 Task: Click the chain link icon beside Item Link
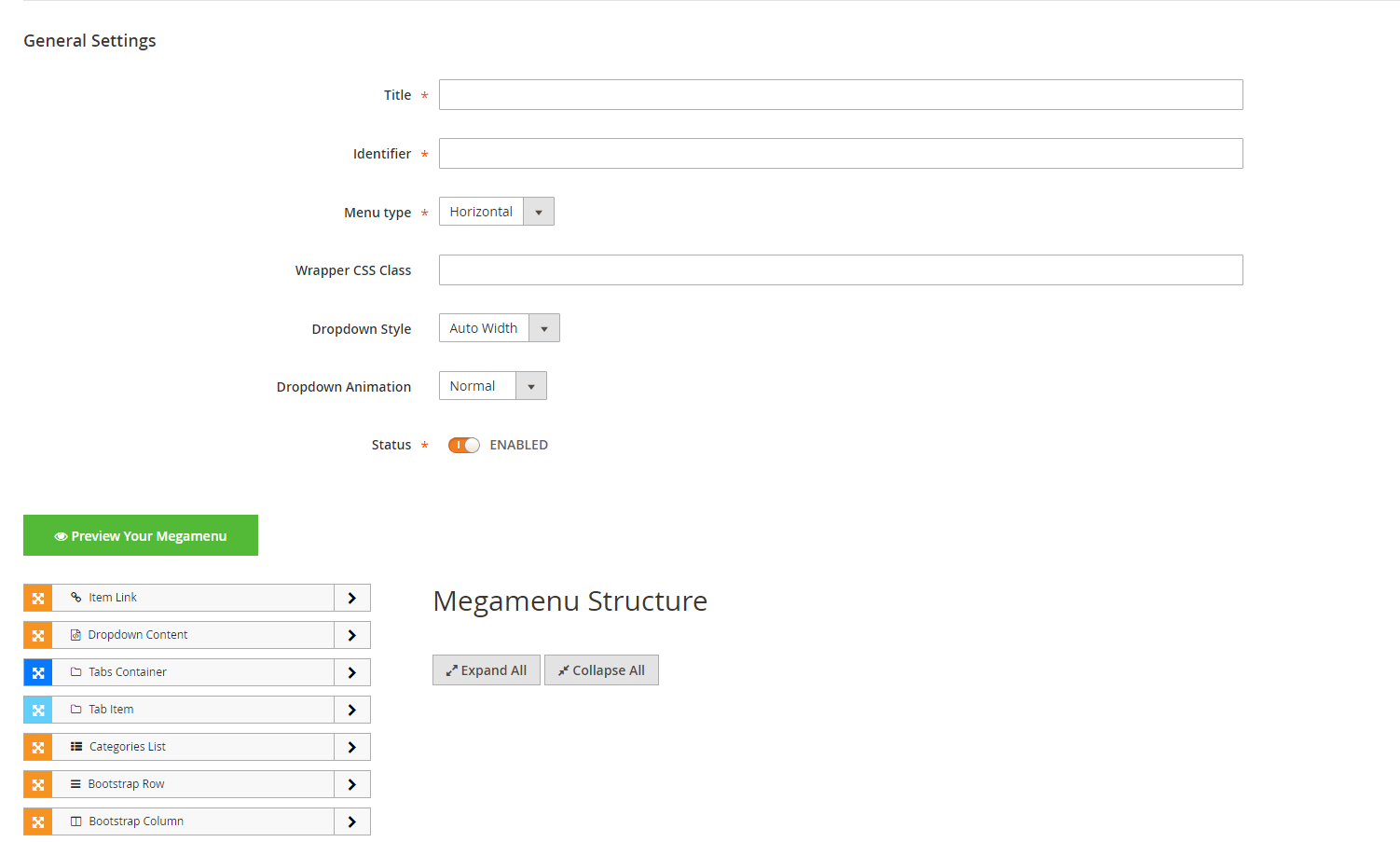[76, 598]
